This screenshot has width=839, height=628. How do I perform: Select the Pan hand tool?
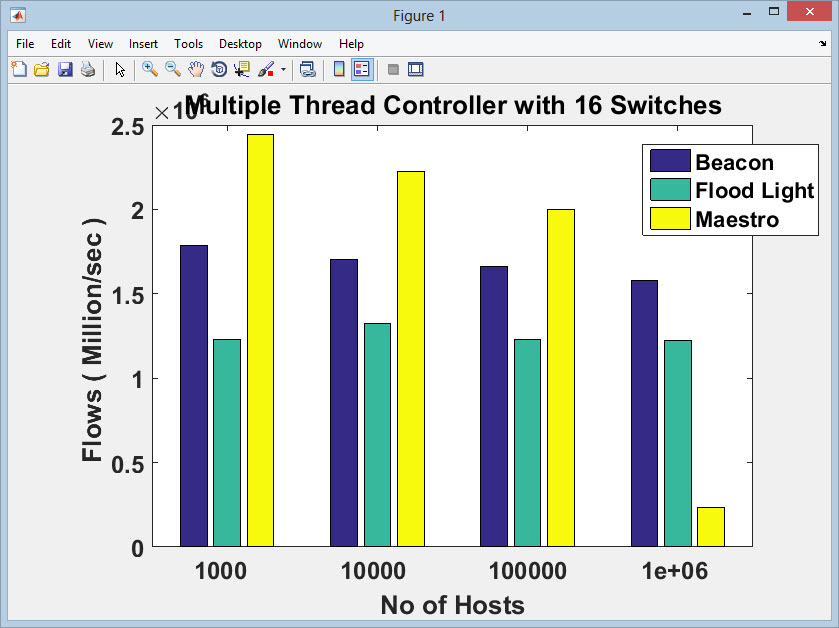(196, 70)
